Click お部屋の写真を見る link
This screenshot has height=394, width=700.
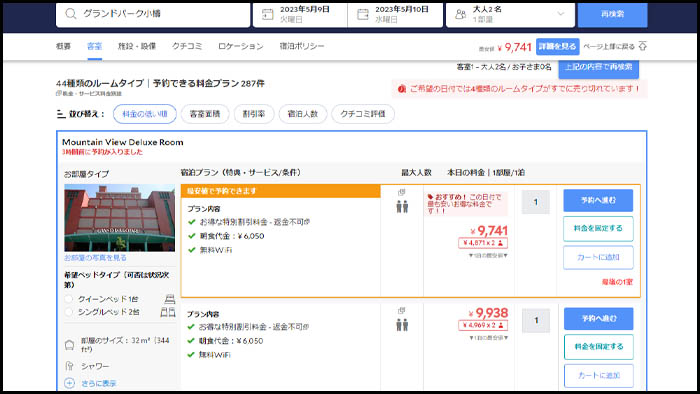(x=95, y=258)
